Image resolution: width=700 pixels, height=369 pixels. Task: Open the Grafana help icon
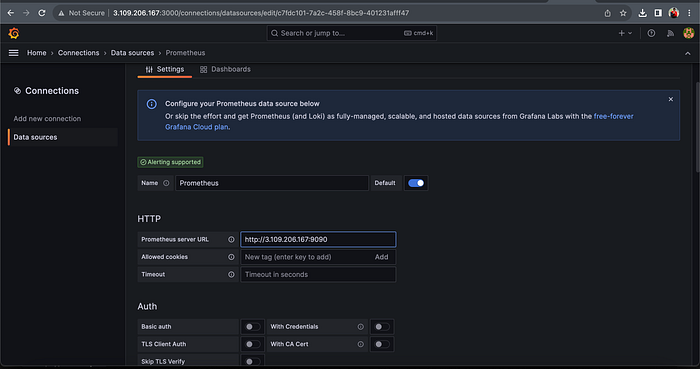click(x=651, y=33)
